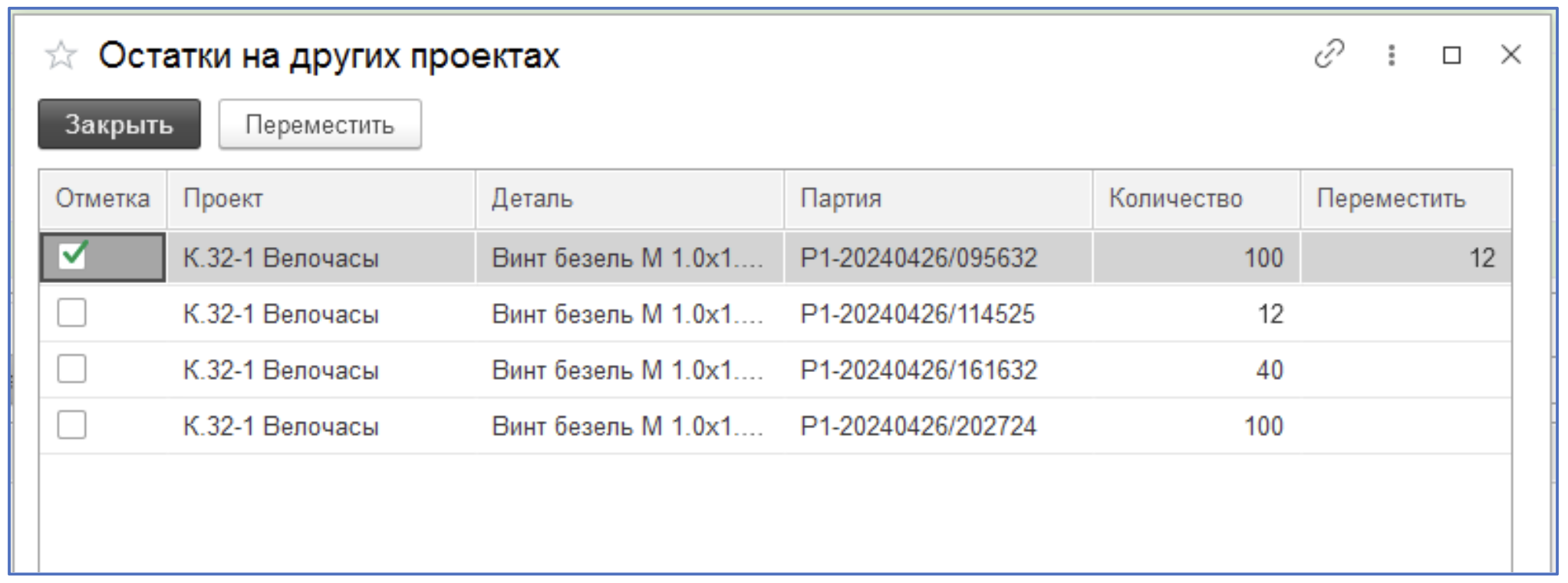The width and height of the screenshot is (1568, 583).
Task: Enable the checkbox for batch P1-20240426/202724
Action: [x=72, y=425]
